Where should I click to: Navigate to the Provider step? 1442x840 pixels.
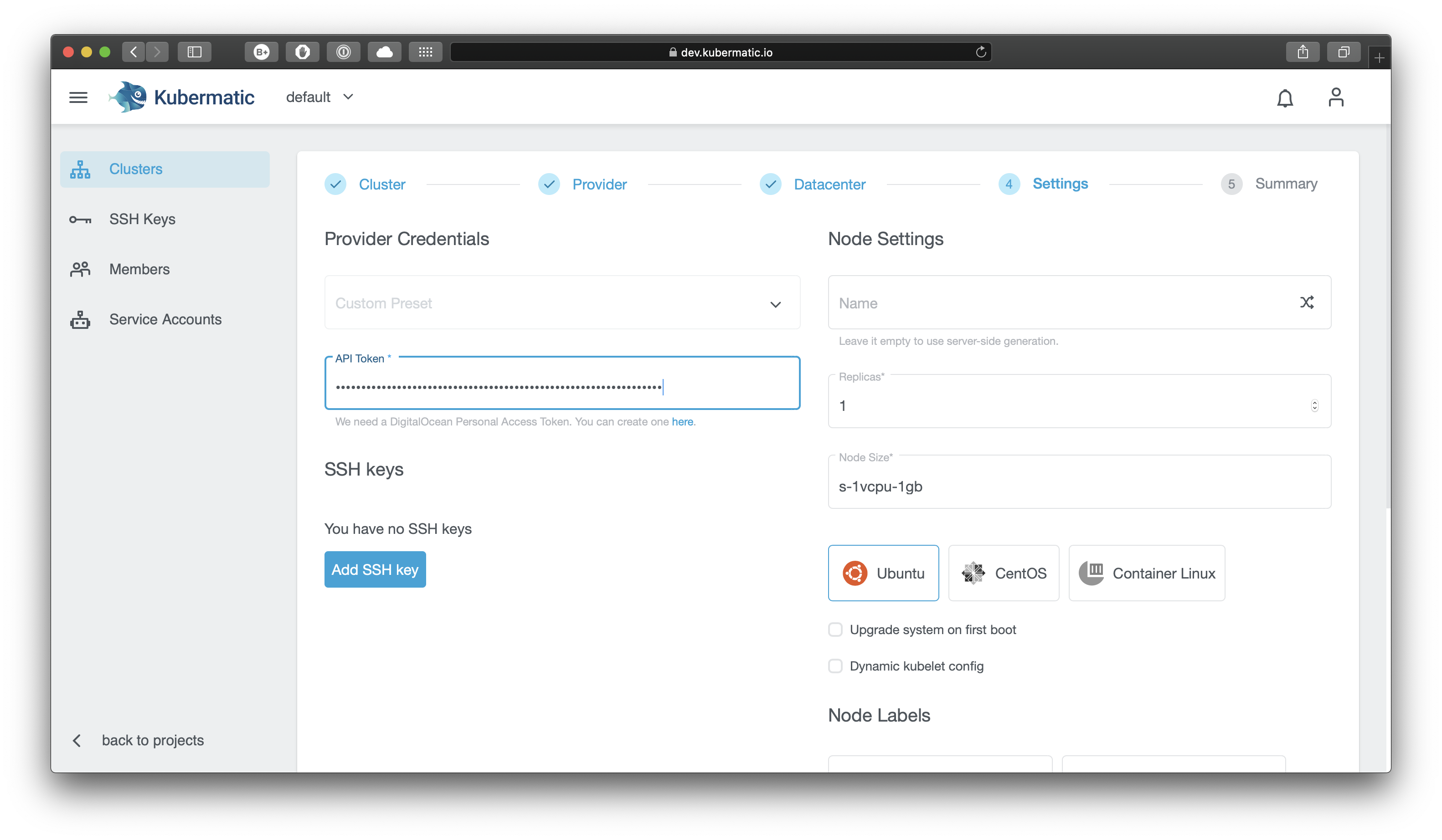coord(599,183)
